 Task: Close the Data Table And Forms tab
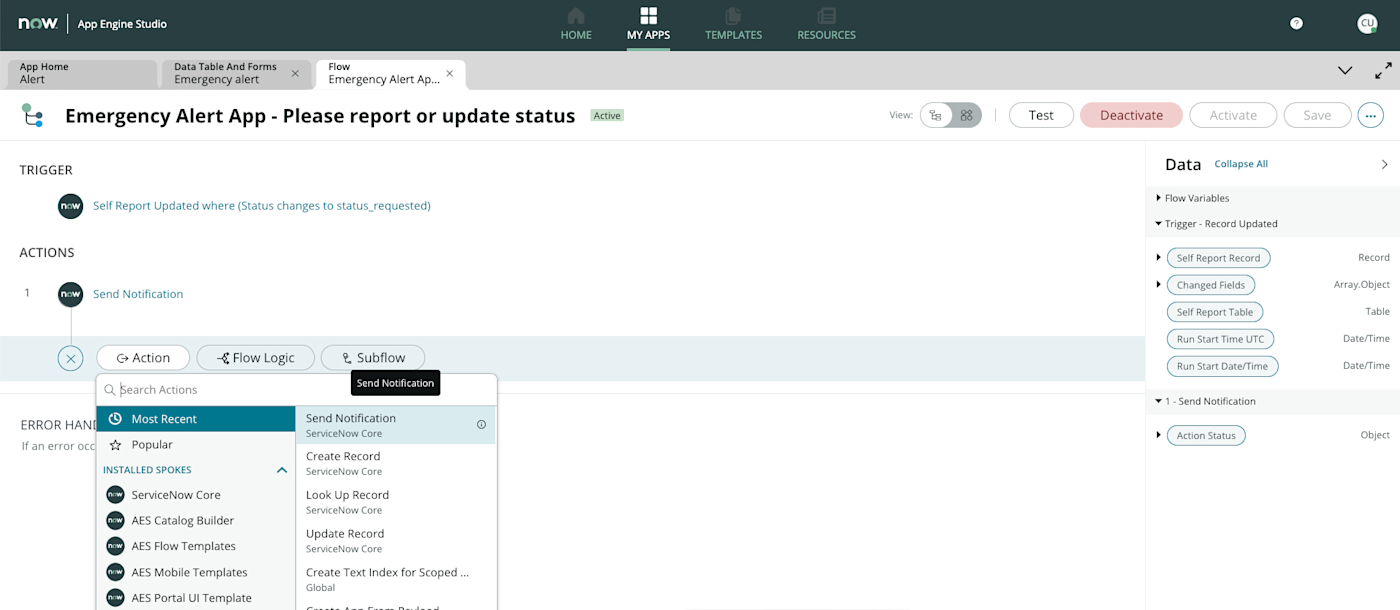(295, 74)
